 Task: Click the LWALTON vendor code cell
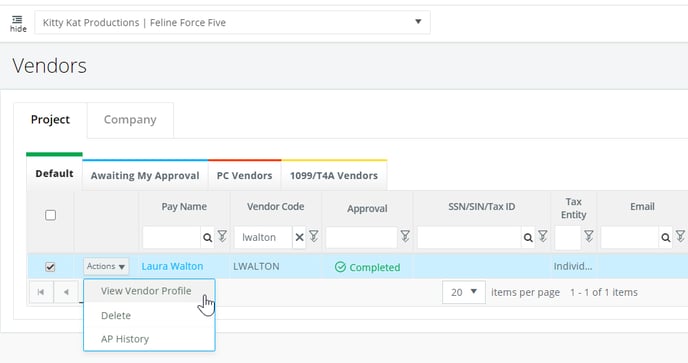coord(256,266)
